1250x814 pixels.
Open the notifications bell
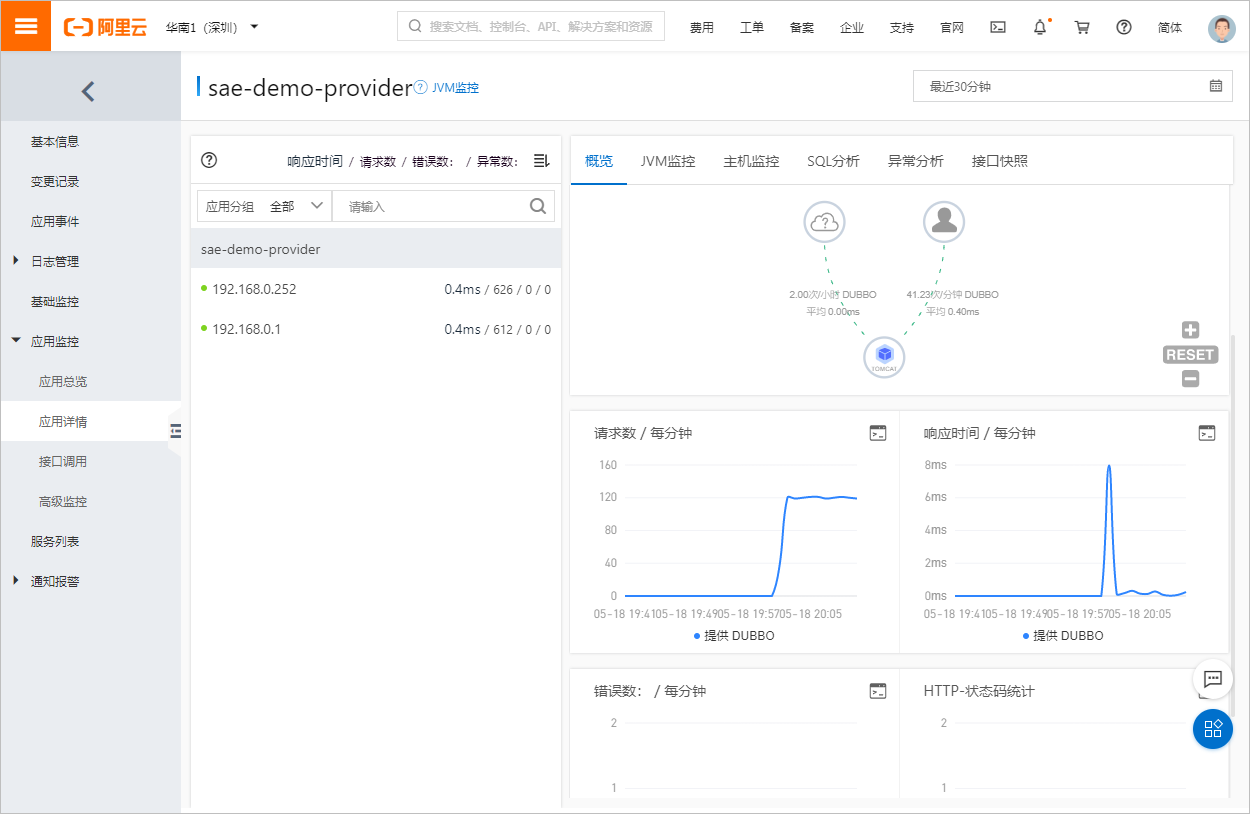tap(1040, 27)
